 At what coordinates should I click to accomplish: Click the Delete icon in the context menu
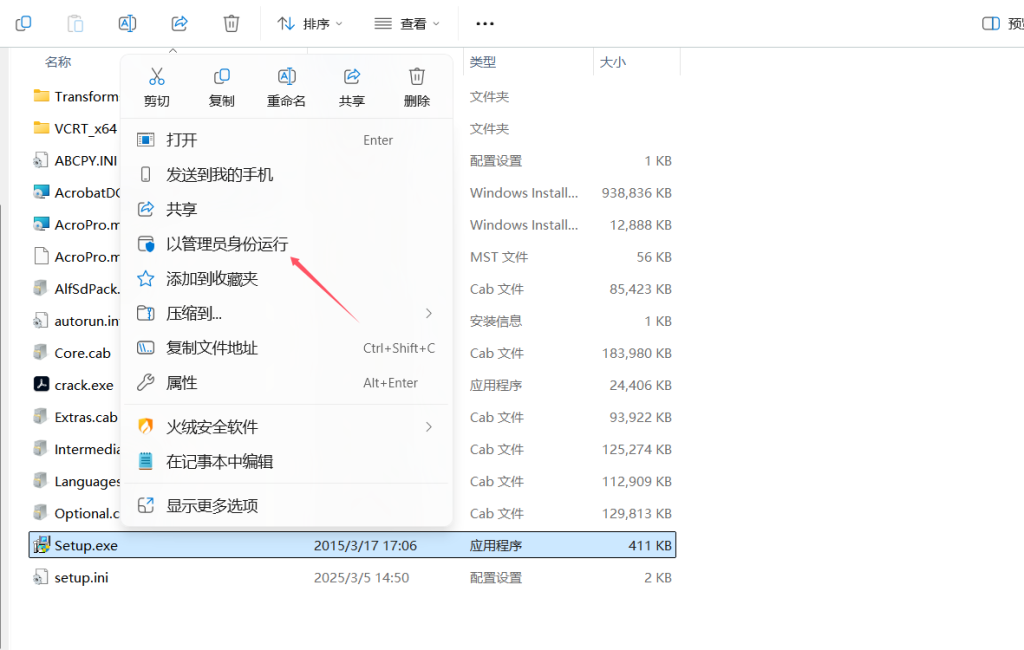coord(416,76)
